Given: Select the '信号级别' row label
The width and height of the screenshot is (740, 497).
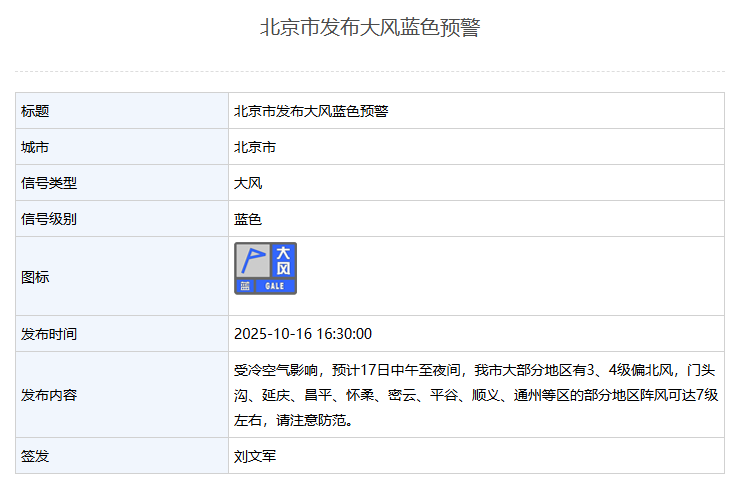Looking at the screenshot, I should tap(49, 219).
